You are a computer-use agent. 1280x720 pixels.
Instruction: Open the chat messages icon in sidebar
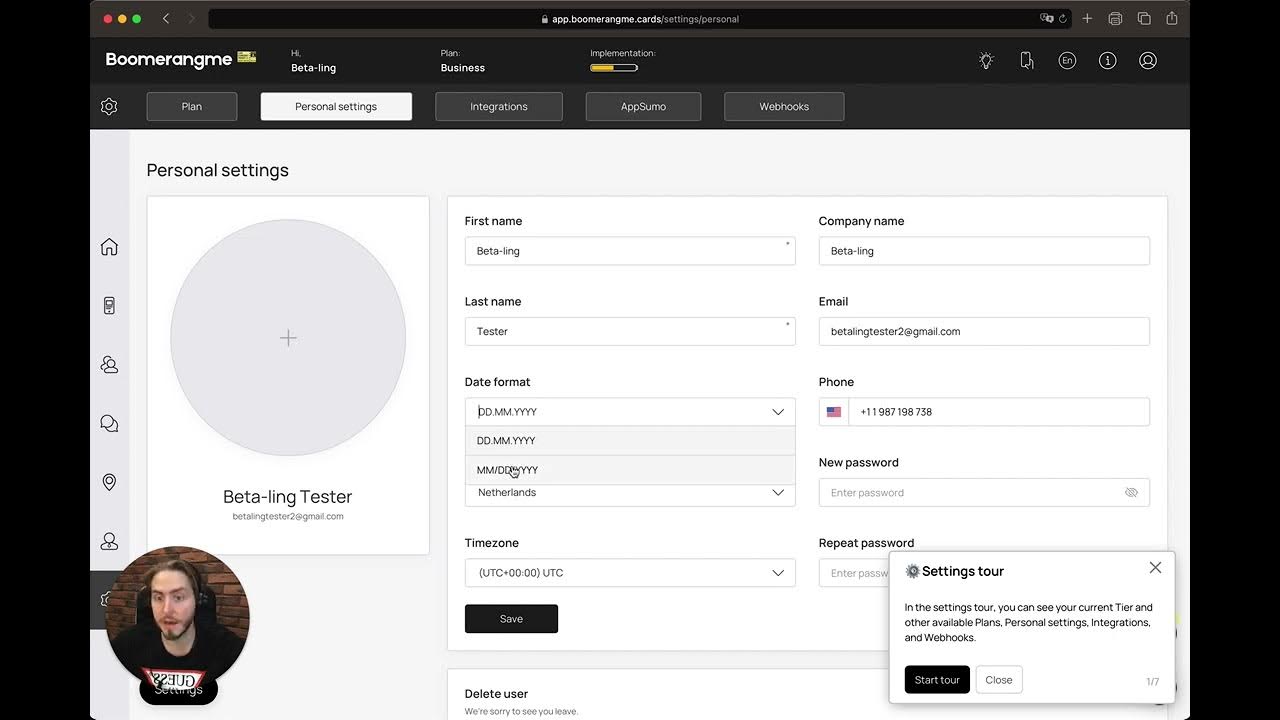[109, 424]
